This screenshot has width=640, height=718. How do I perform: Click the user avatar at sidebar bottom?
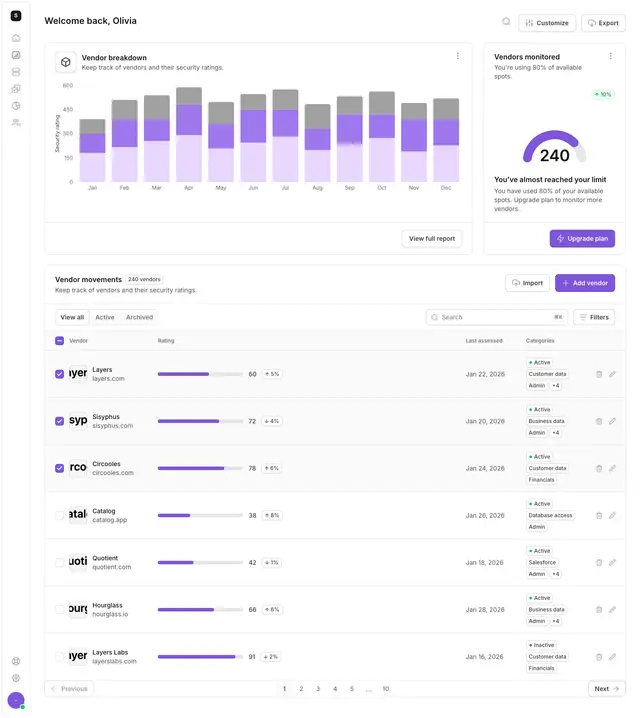coord(16,700)
